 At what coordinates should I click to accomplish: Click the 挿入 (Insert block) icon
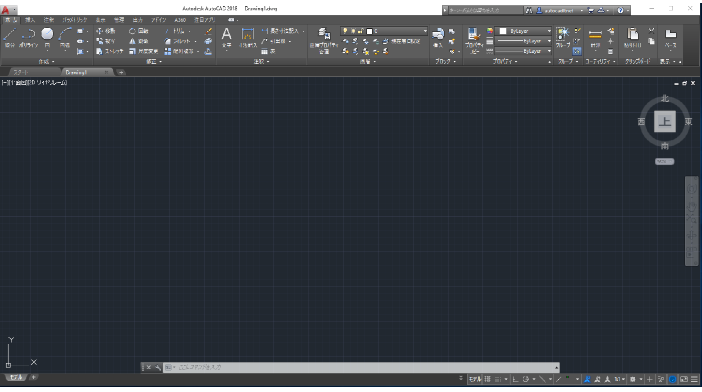(438, 38)
